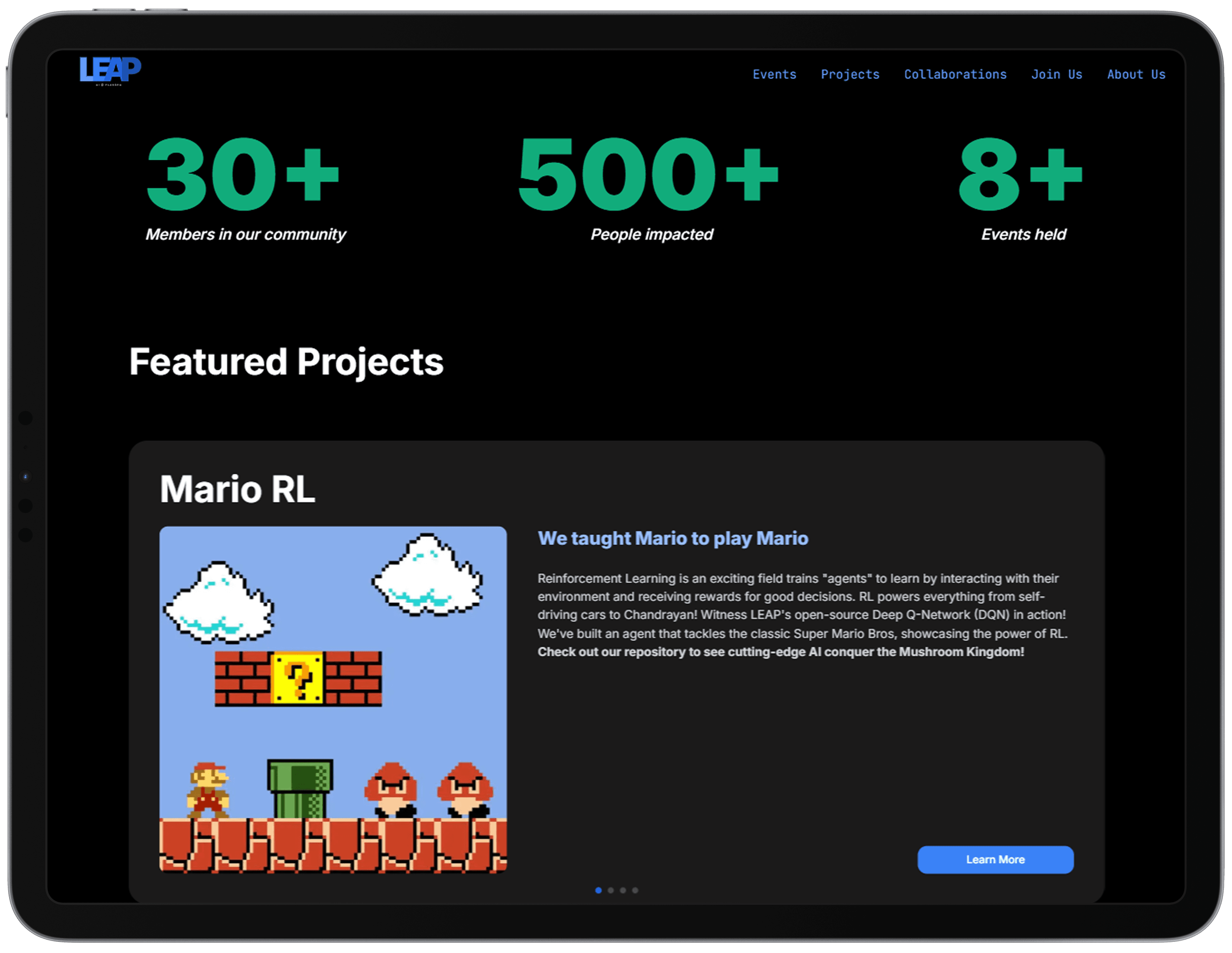Select the first carousel dot
This screenshot has height=953, width=1232.
599,891
